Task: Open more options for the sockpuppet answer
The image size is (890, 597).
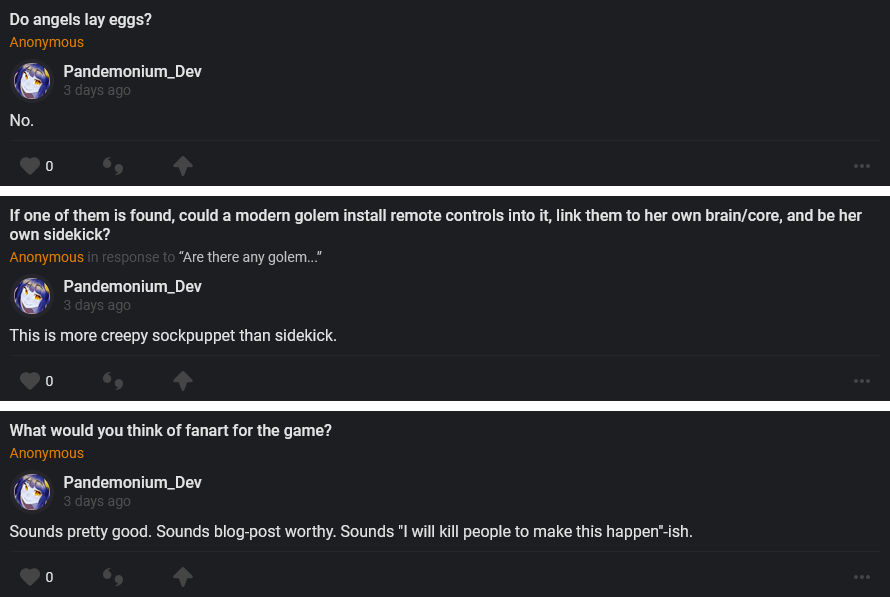Action: point(862,381)
